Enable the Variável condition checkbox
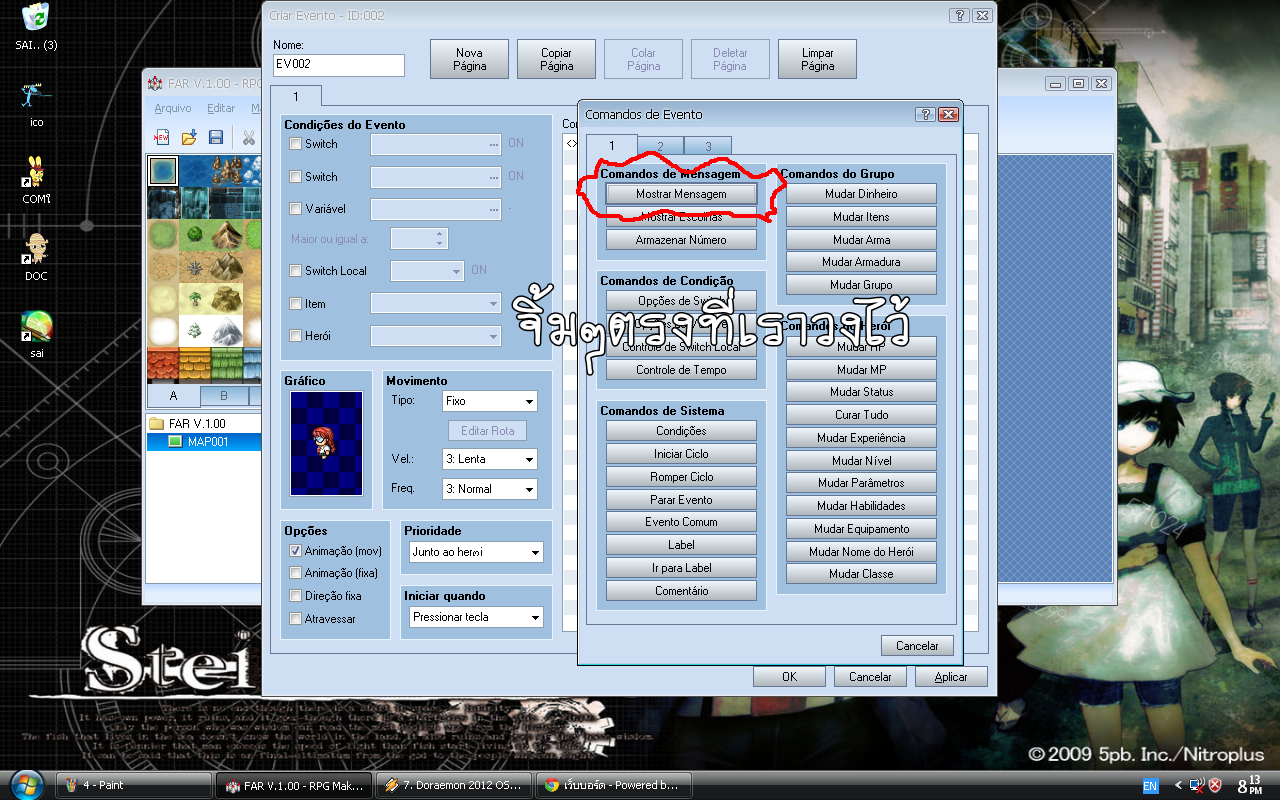Image resolution: width=1280 pixels, height=800 pixels. [x=295, y=209]
